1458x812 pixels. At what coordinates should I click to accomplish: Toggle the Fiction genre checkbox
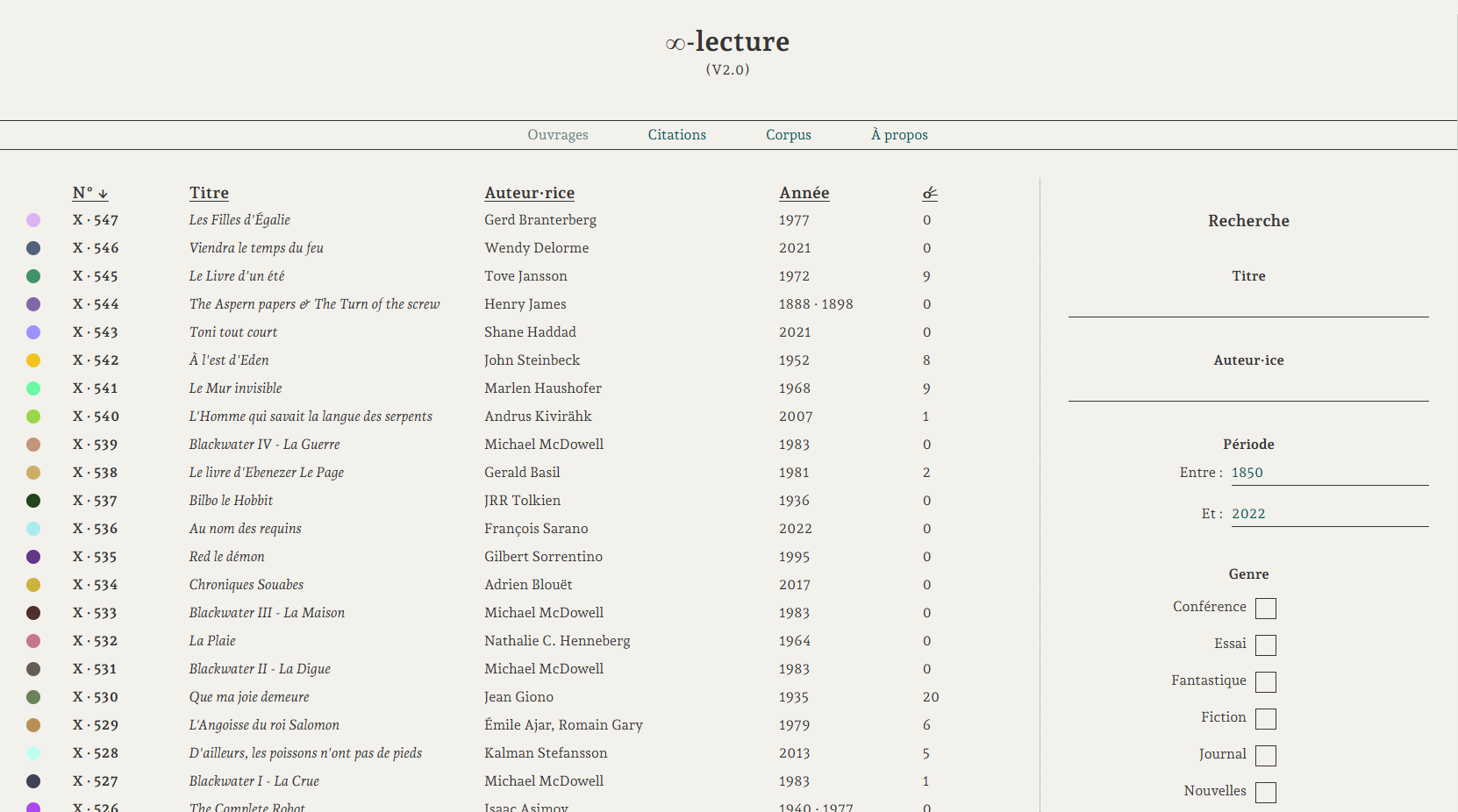click(1266, 718)
